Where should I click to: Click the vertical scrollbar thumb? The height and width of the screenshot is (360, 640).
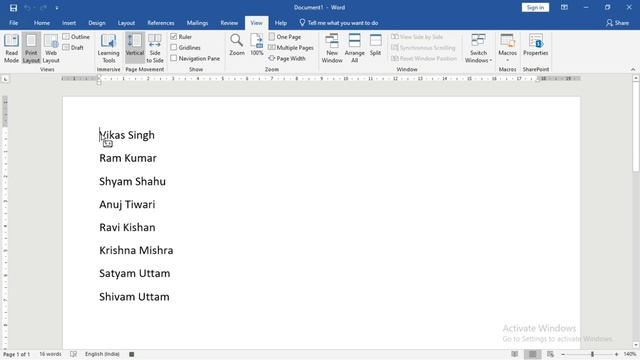coord(636,127)
